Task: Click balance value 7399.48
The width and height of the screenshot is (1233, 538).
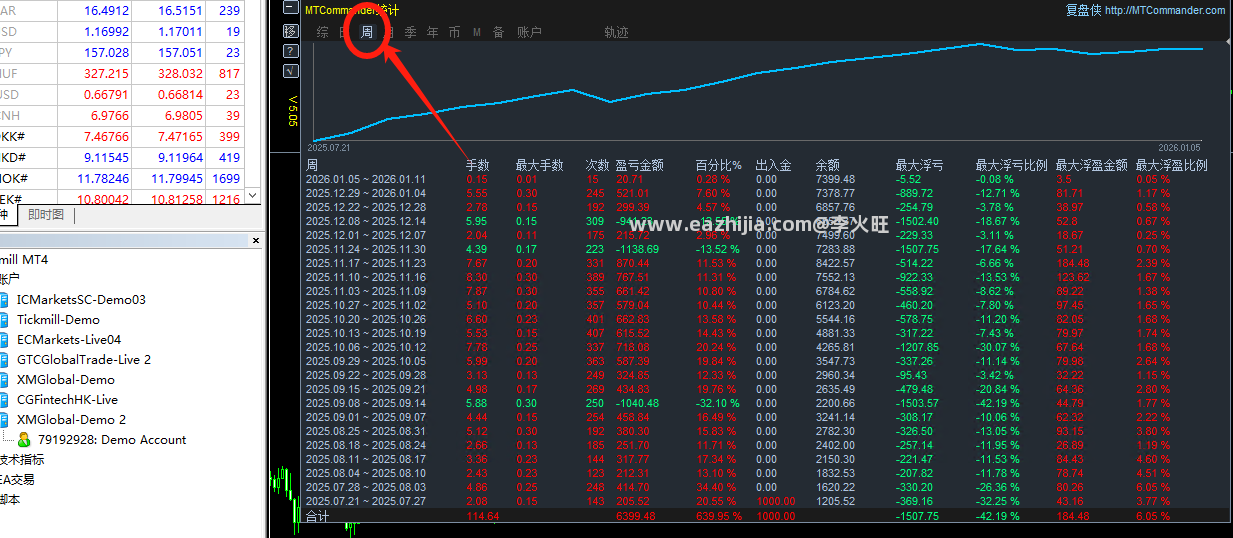Action: pyautogui.click(x=835, y=179)
